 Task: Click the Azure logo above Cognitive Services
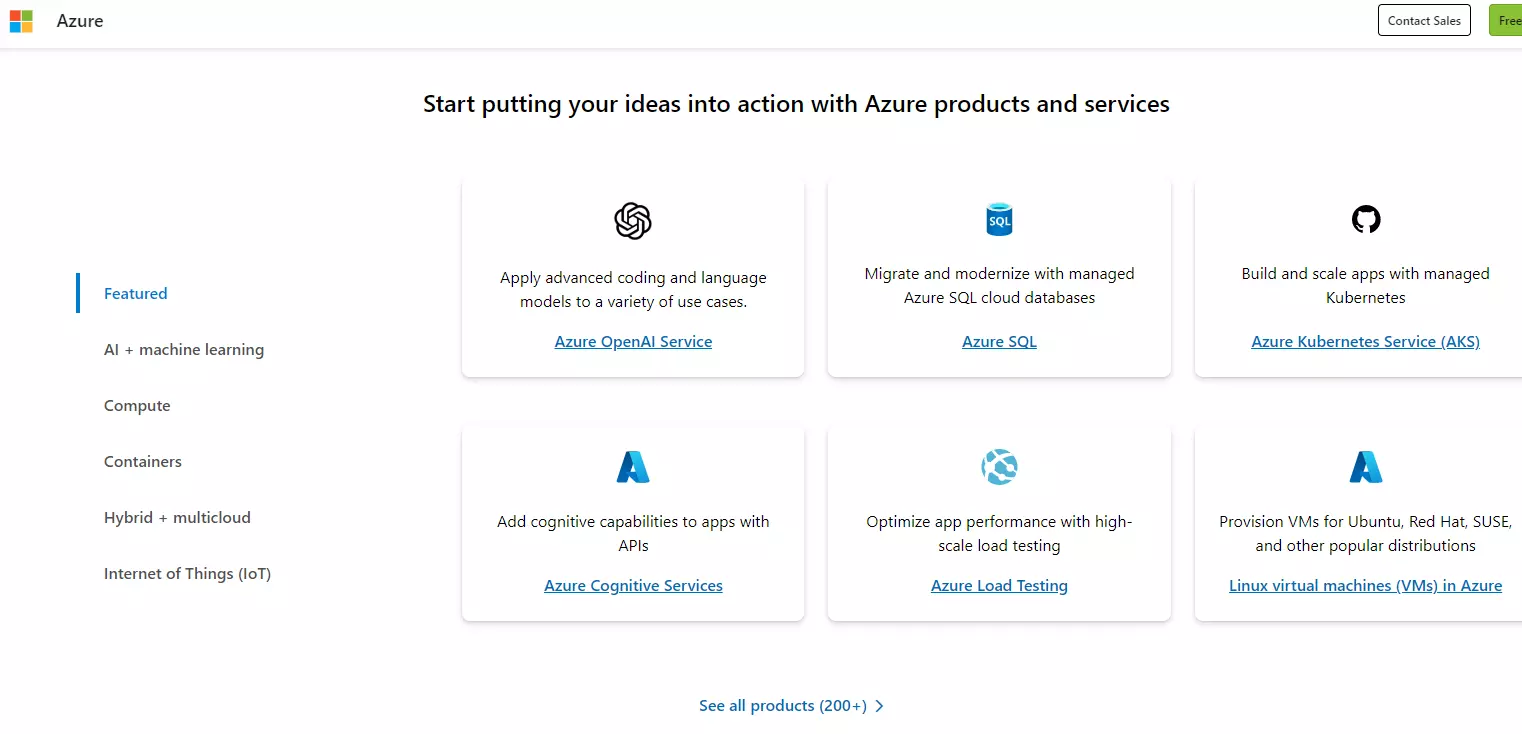pyautogui.click(x=633, y=467)
